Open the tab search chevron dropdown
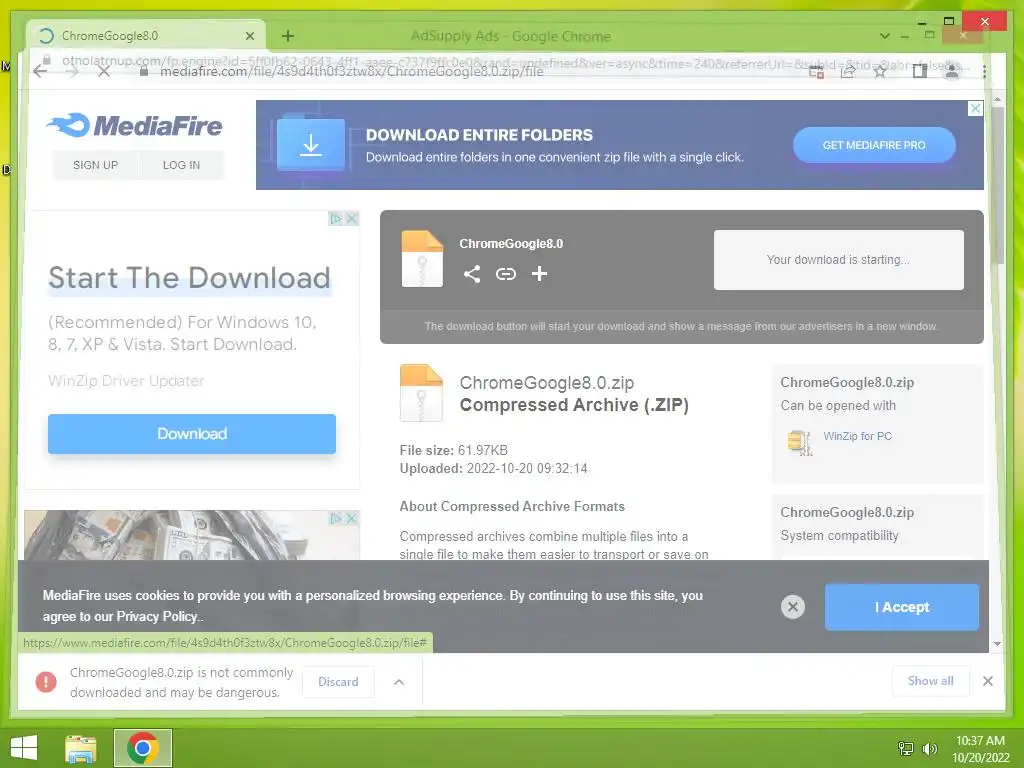 click(x=885, y=36)
